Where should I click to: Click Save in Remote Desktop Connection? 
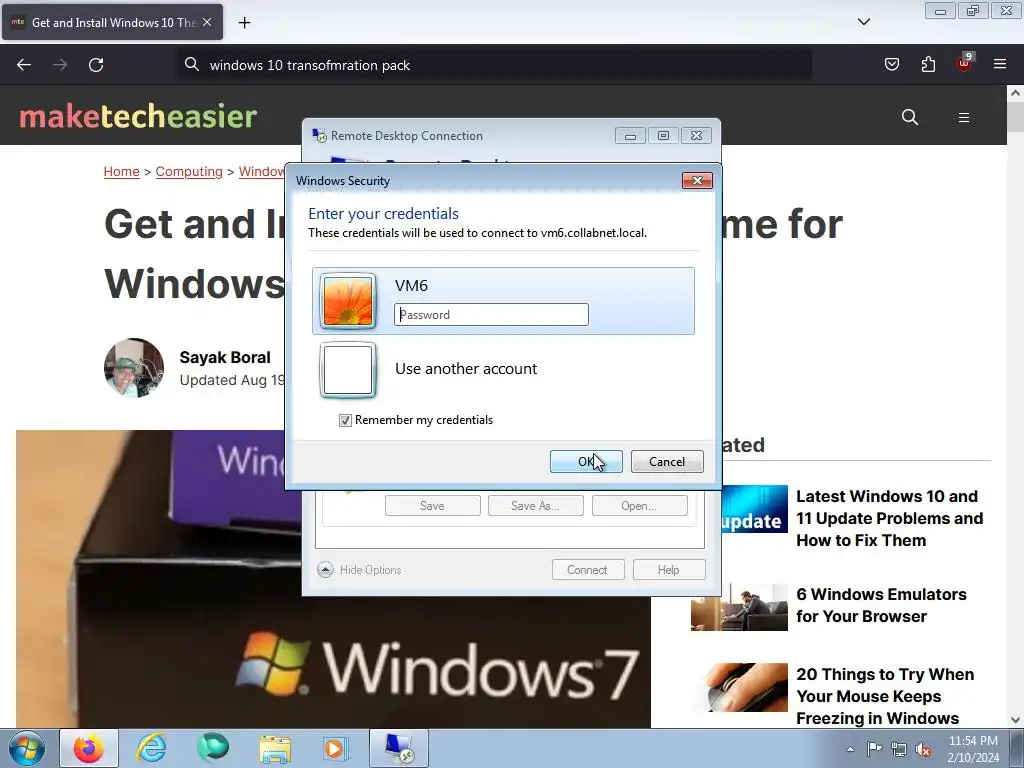point(432,505)
